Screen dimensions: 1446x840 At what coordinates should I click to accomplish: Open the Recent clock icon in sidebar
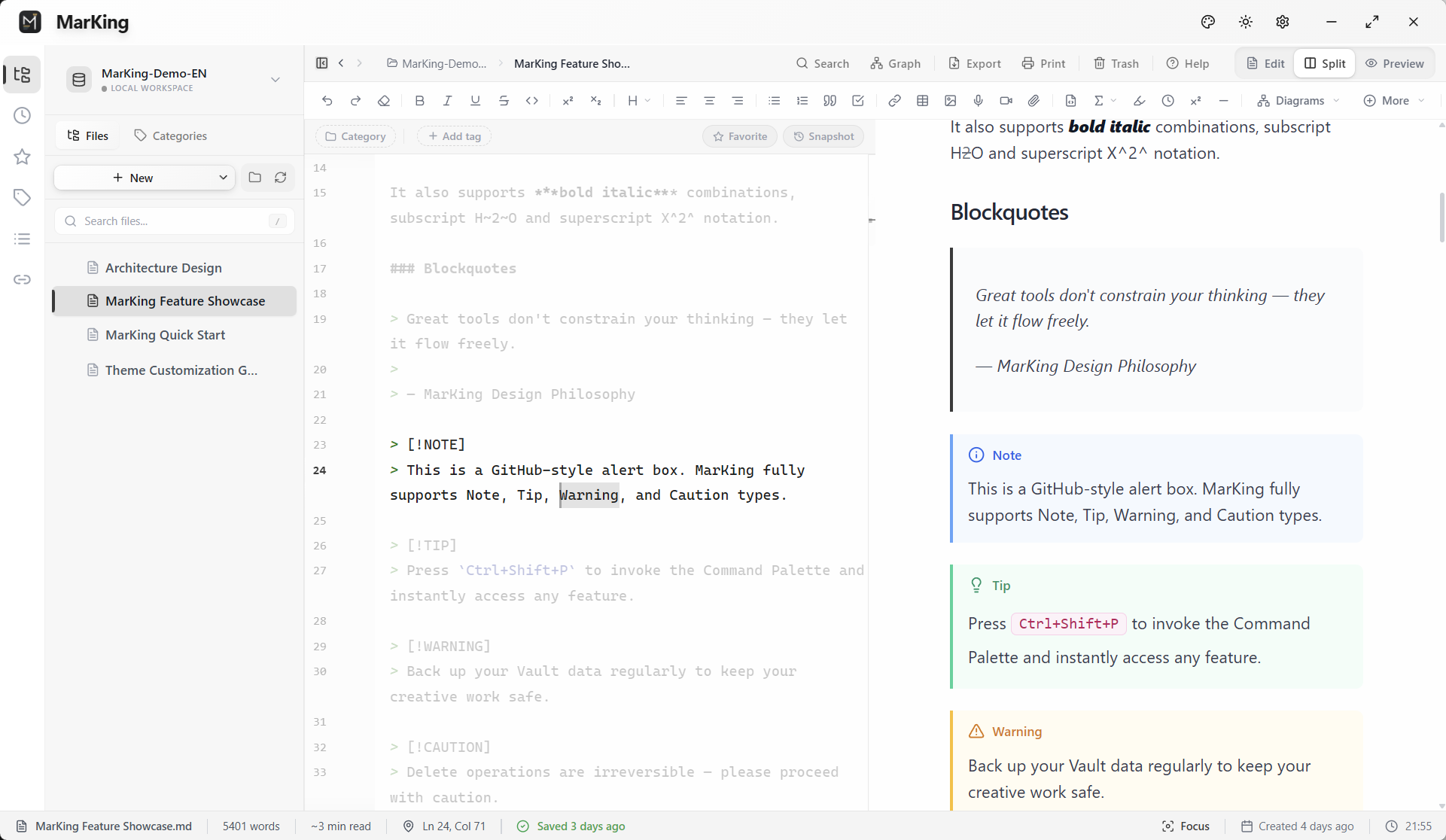pos(22,116)
